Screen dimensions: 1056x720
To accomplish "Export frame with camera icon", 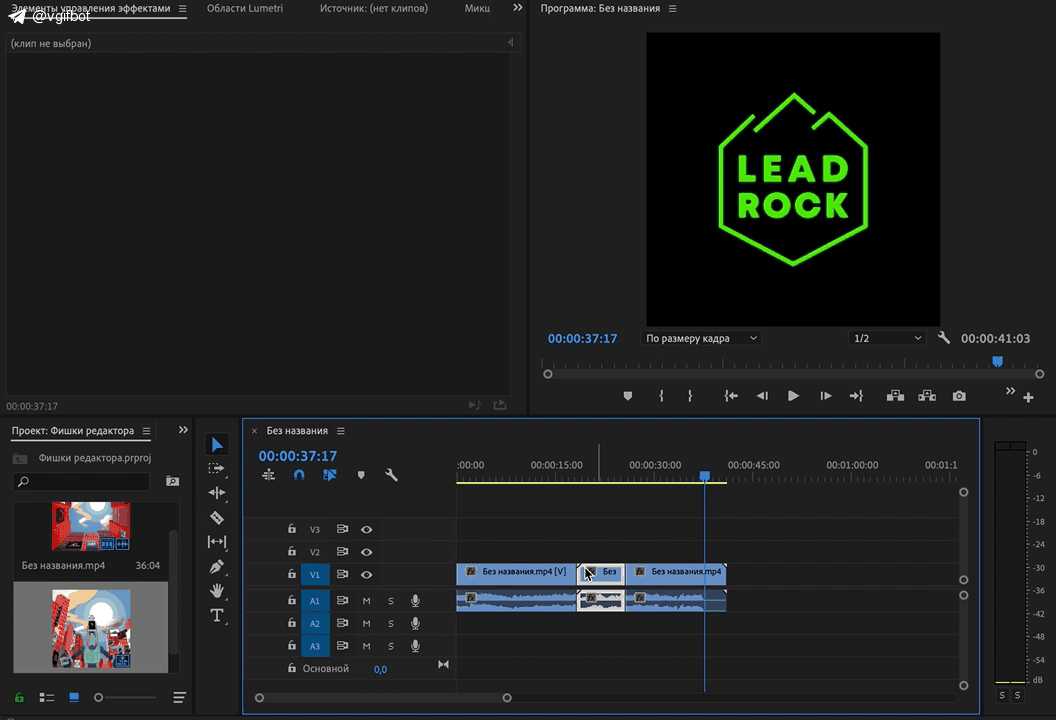I will [x=959, y=396].
